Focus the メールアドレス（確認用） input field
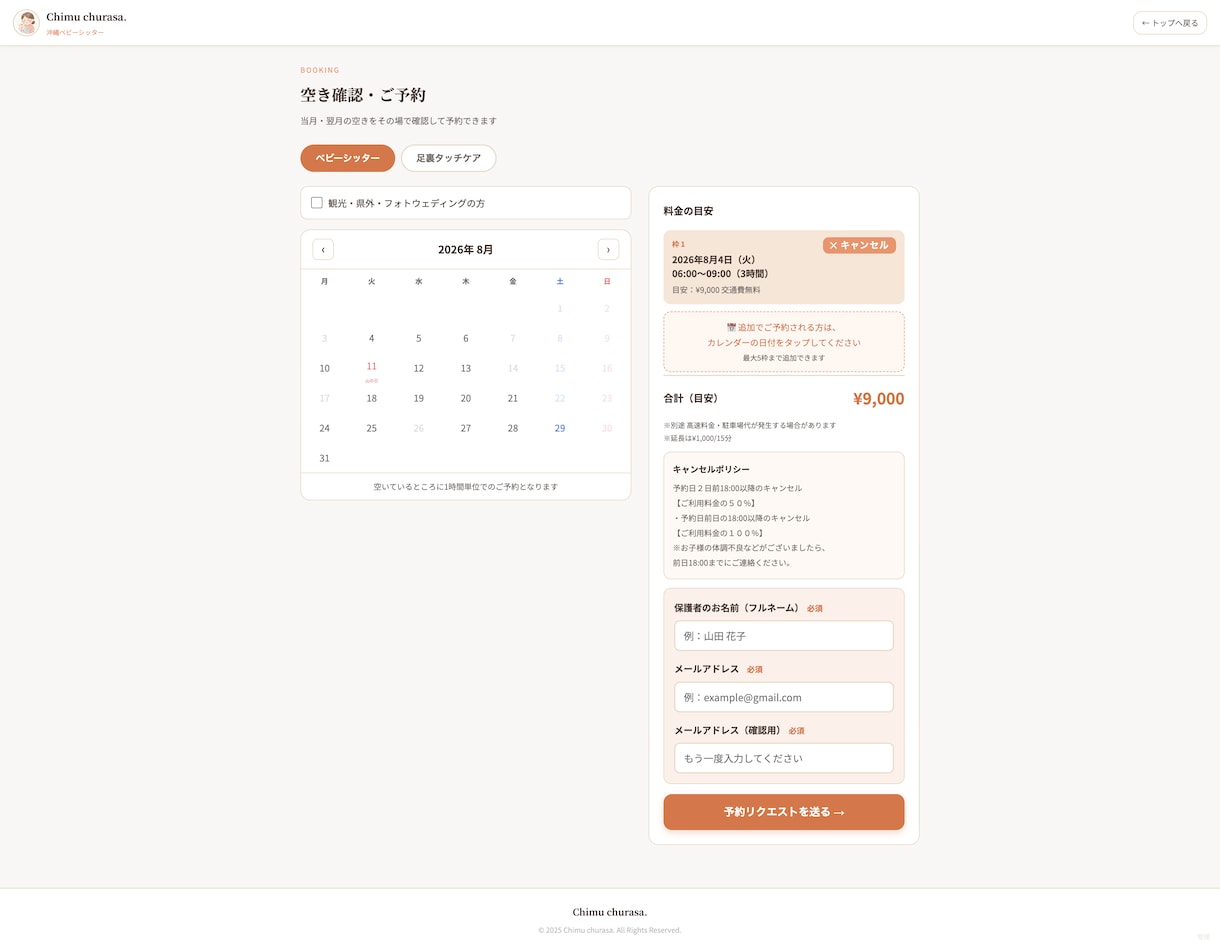The width and height of the screenshot is (1220, 951). click(784, 758)
